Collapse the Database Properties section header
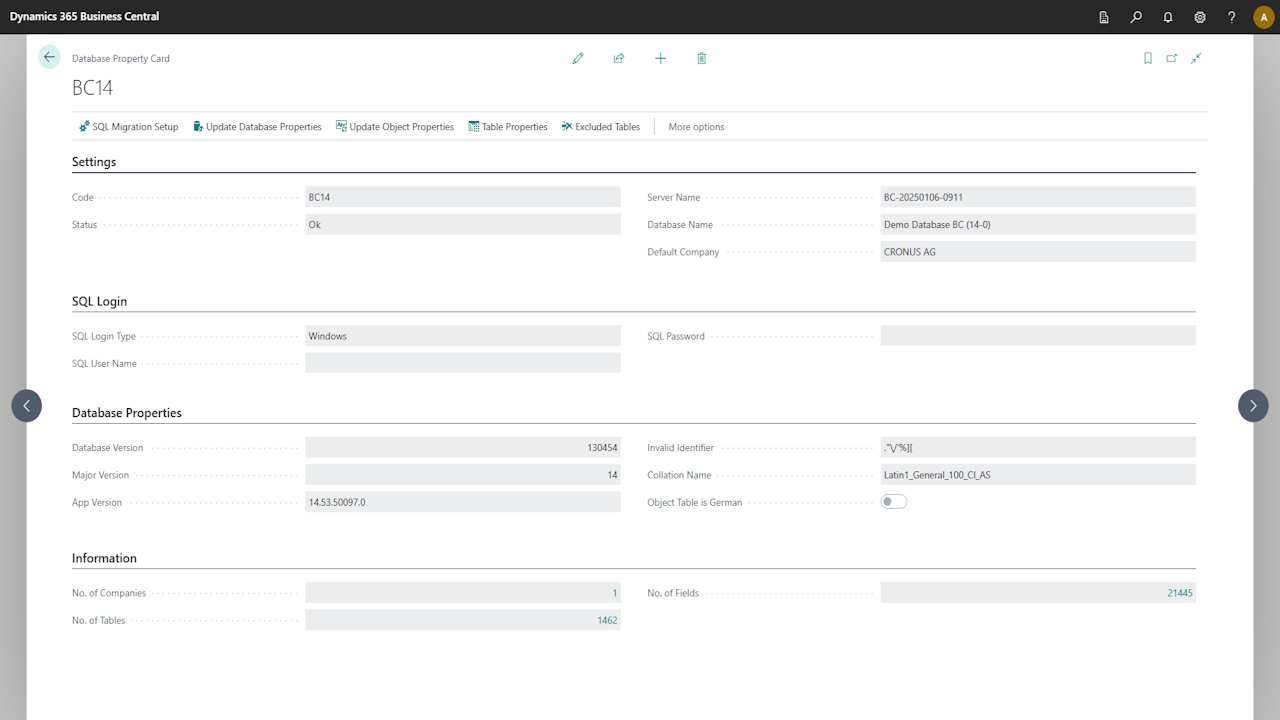This screenshot has width=1280, height=720. (x=127, y=413)
